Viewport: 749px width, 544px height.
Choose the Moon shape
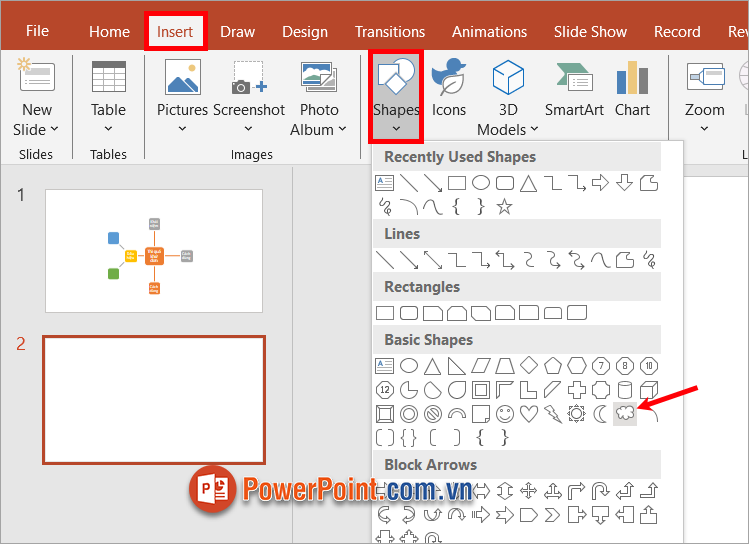point(600,414)
